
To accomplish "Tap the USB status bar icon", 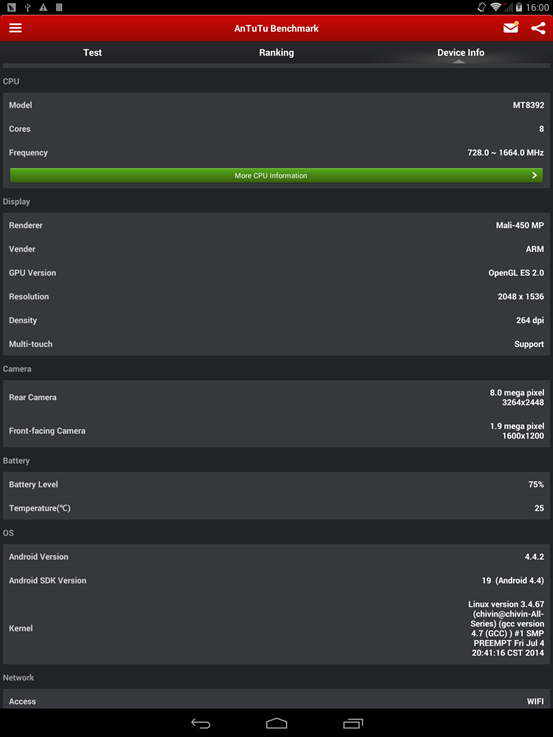I will click(x=28, y=7).
